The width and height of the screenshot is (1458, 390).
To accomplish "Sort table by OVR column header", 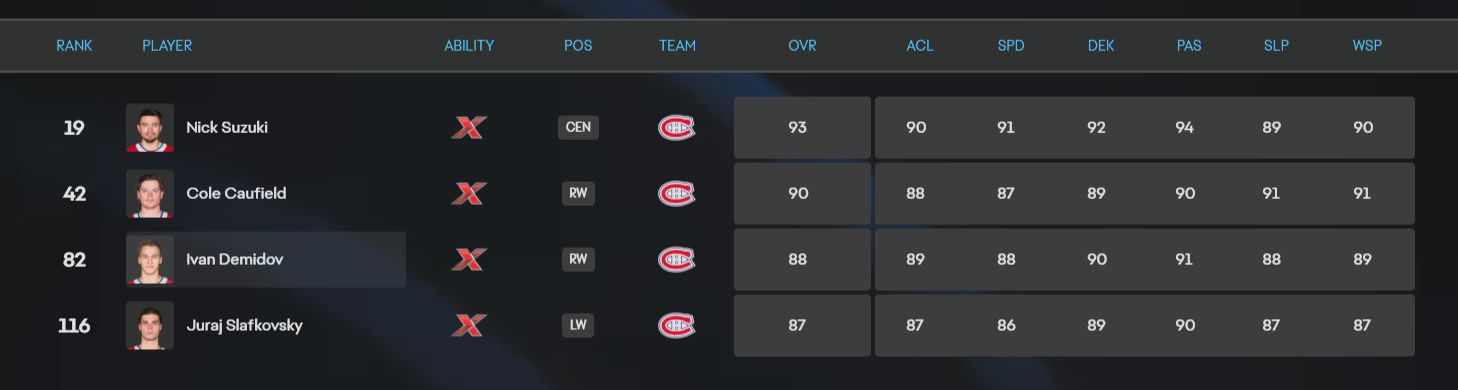I will click(x=802, y=46).
